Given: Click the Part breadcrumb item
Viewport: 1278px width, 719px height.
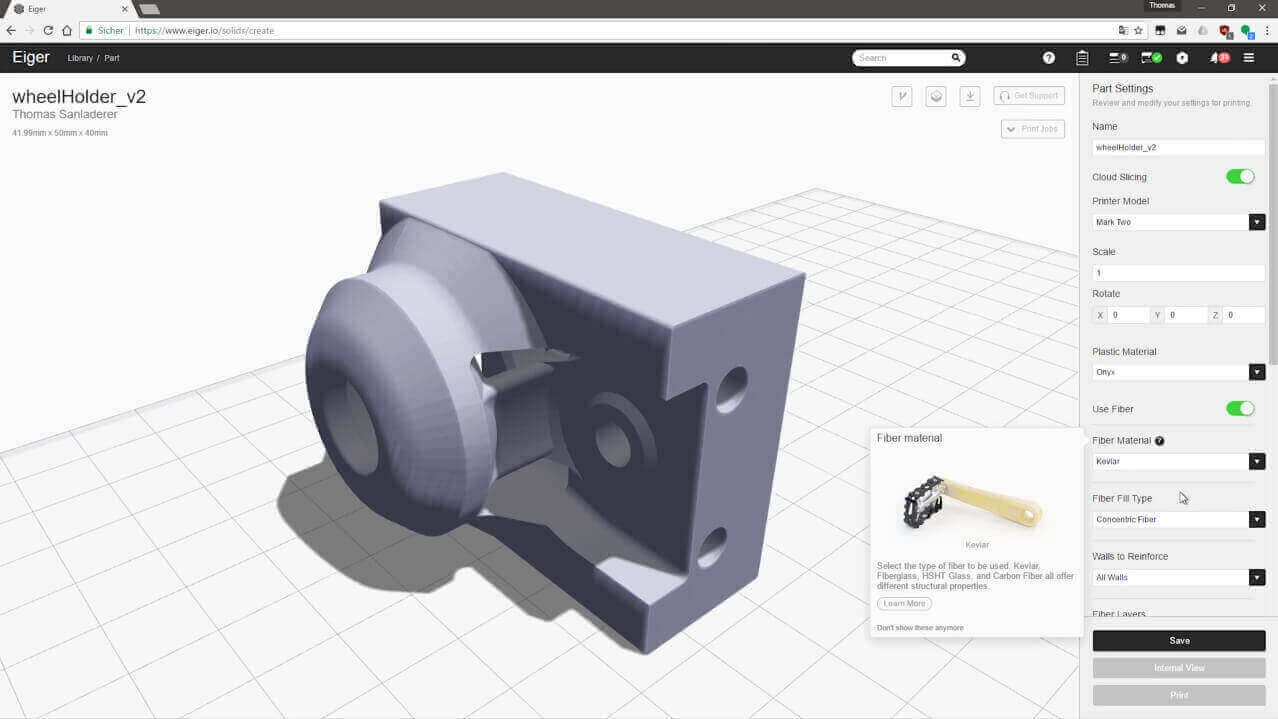Looking at the screenshot, I should tap(111, 58).
